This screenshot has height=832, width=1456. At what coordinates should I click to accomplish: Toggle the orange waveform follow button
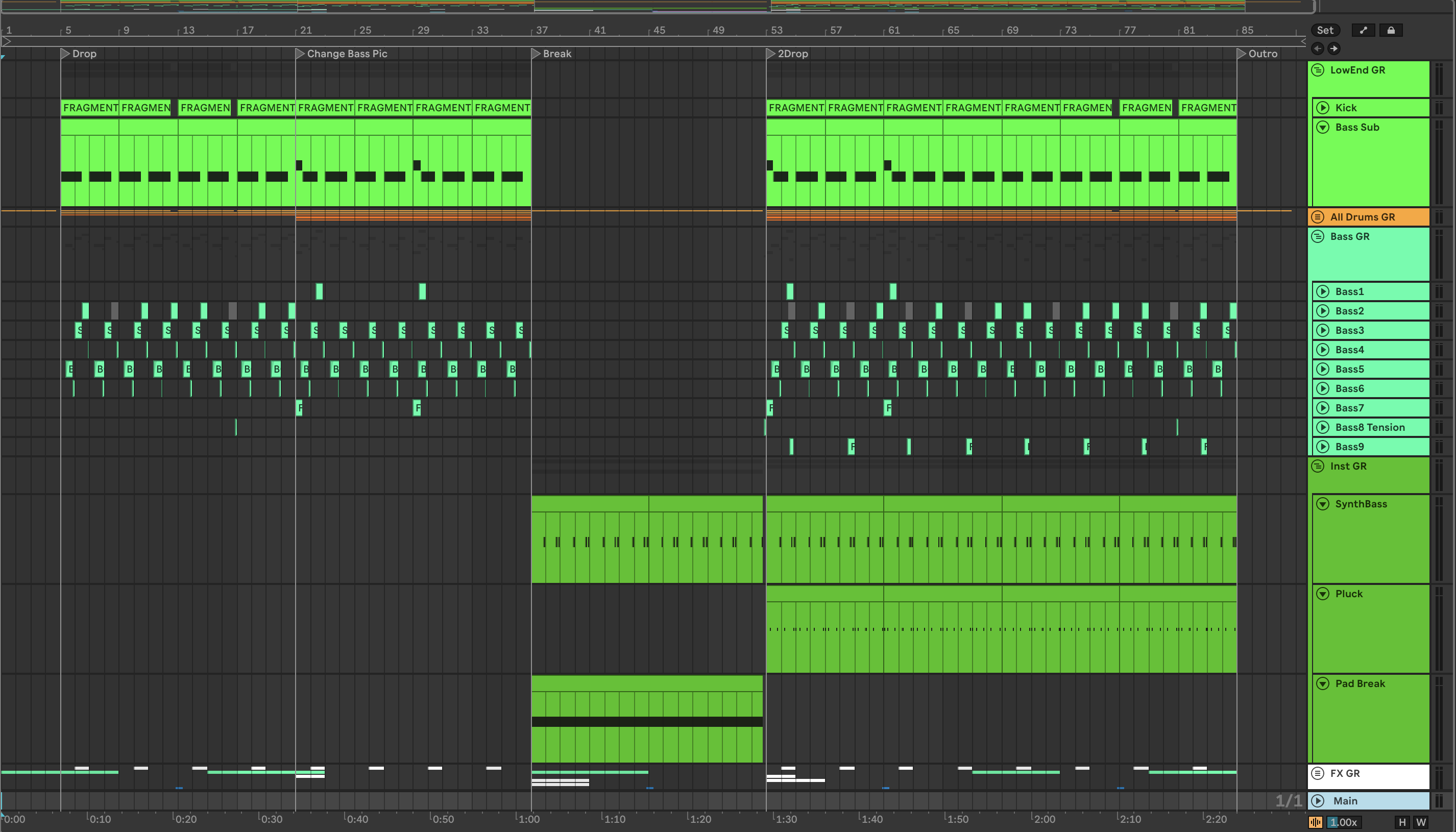[x=1316, y=823]
